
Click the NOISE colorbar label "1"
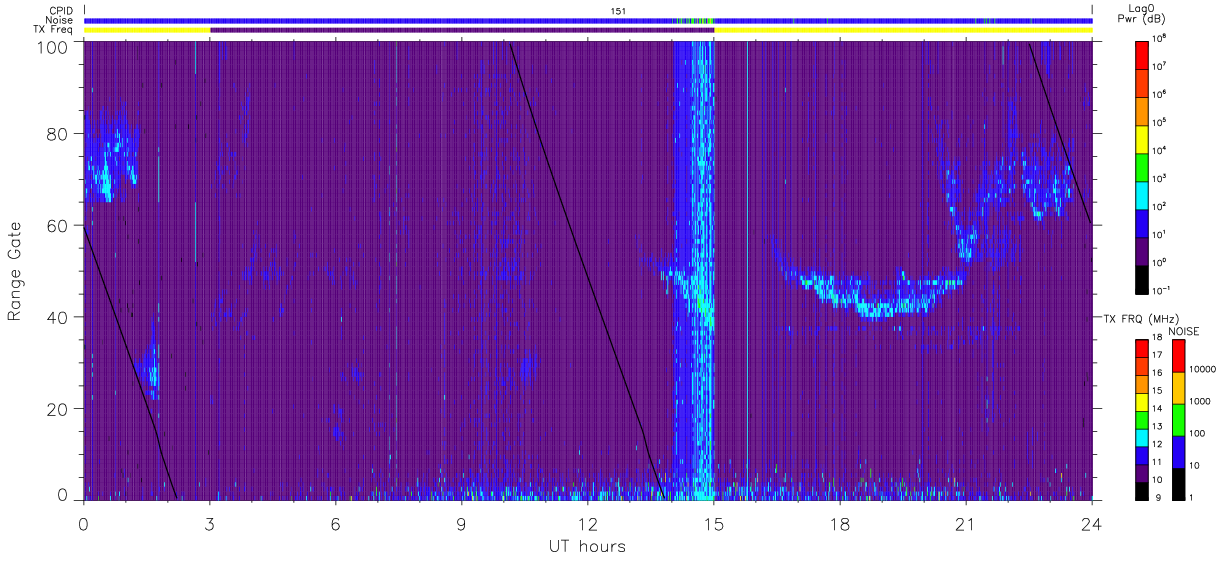tap(1190, 497)
